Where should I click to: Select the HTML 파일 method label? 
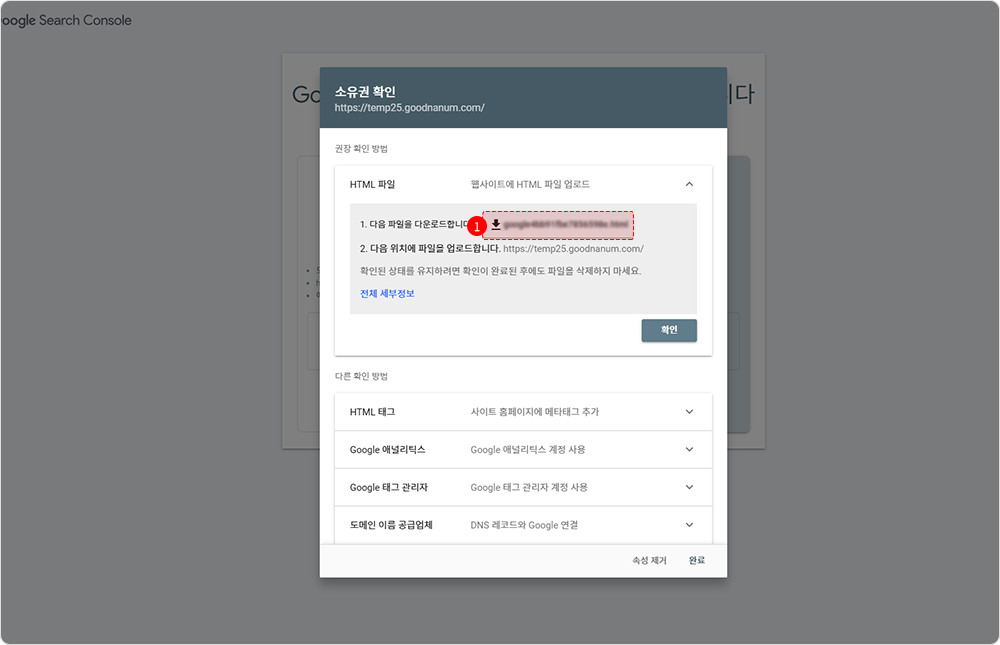click(372, 184)
